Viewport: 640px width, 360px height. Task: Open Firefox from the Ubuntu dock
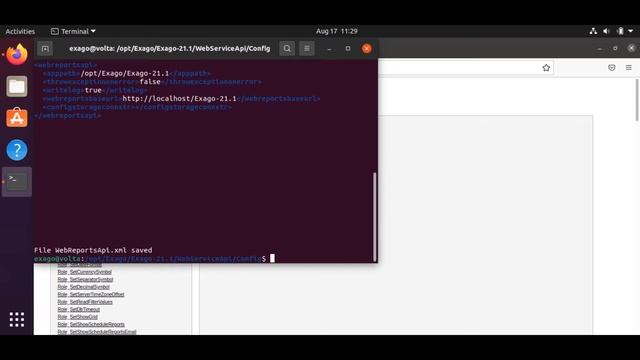point(17,55)
